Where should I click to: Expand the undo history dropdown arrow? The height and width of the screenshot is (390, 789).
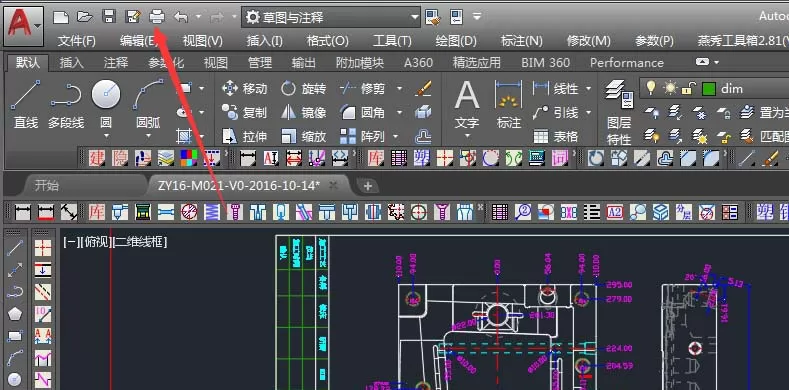[x=198, y=17]
